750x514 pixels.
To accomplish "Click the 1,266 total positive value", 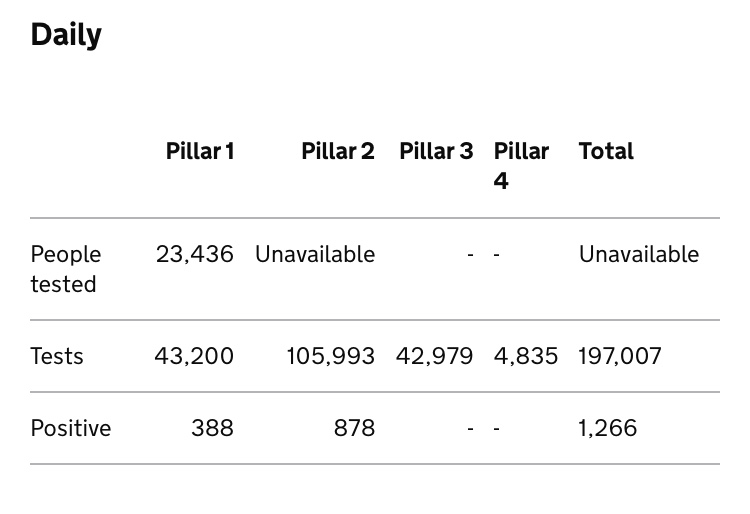I will pos(607,428).
